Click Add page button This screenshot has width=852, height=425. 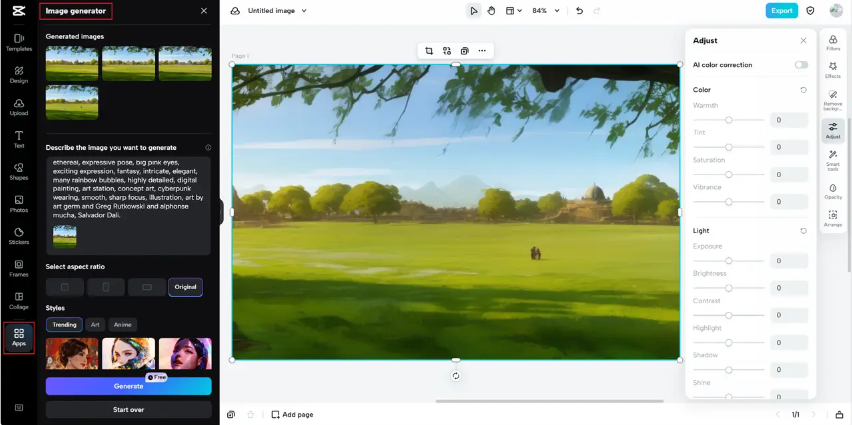pyautogui.click(x=292, y=415)
